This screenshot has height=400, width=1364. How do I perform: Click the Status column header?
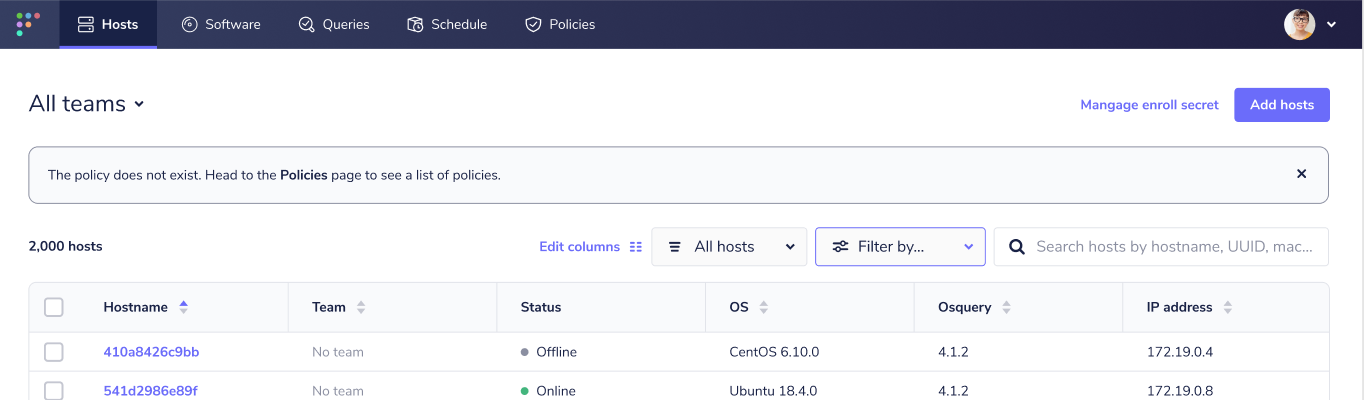point(541,308)
